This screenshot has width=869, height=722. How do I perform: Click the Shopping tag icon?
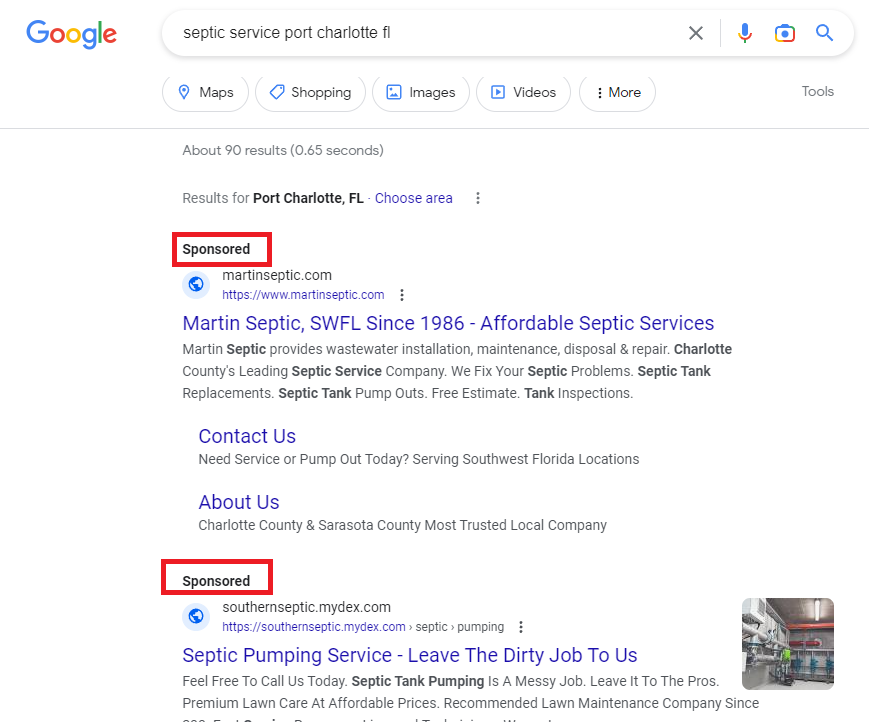[277, 92]
